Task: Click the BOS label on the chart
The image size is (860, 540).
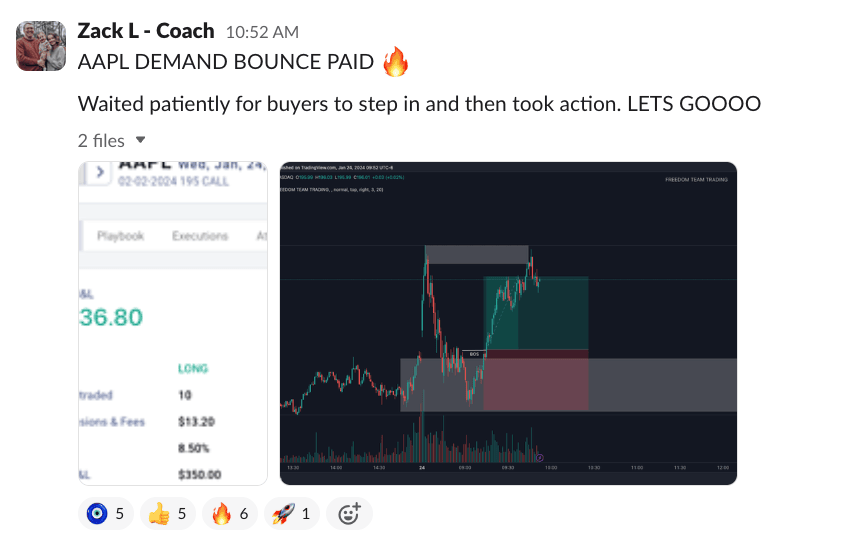Action: [x=474, y=354]
